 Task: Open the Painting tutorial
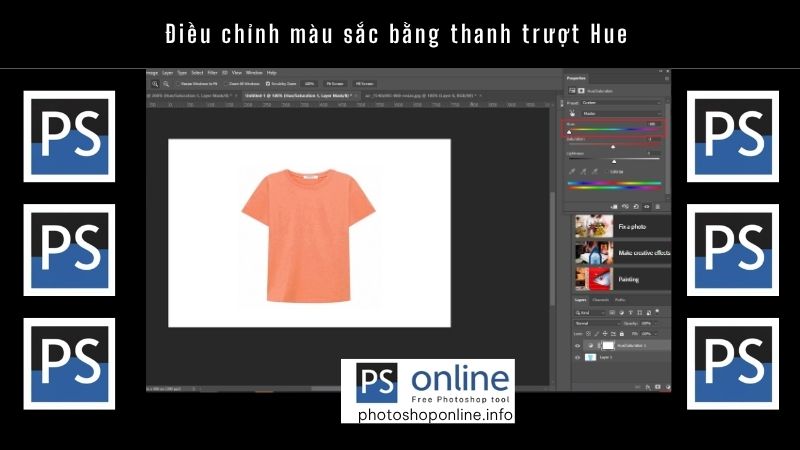[x=622, y=280]
